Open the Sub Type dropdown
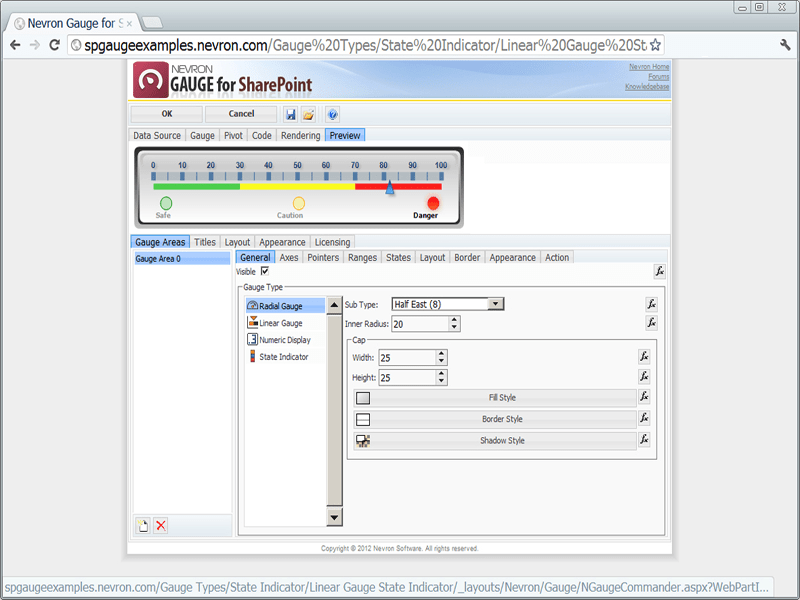 (x=494, y=304)
